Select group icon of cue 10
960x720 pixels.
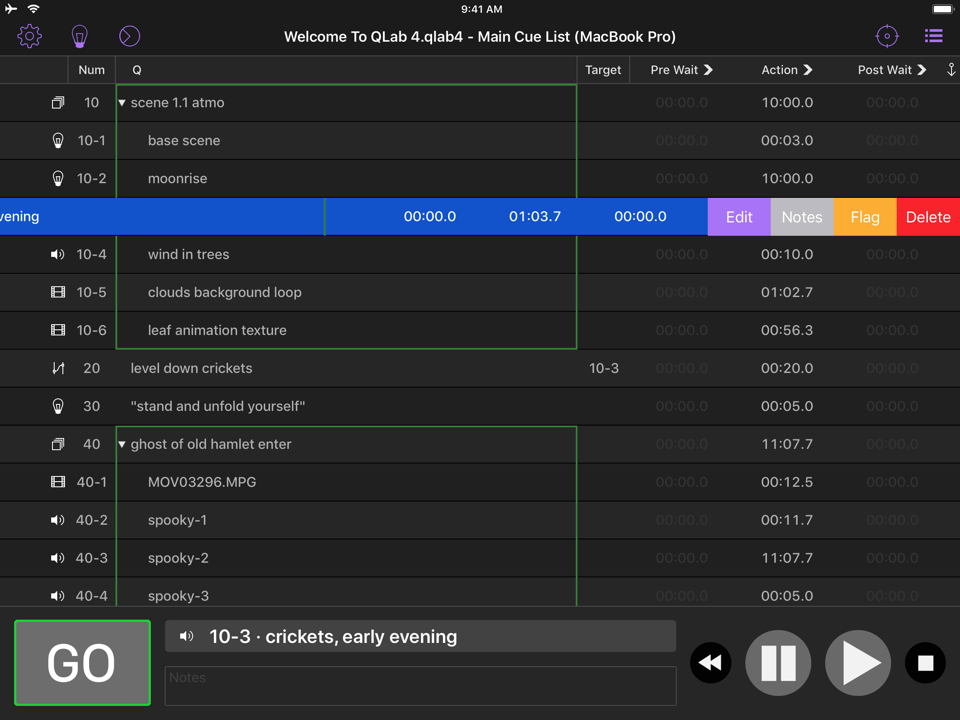pos(58,102)
